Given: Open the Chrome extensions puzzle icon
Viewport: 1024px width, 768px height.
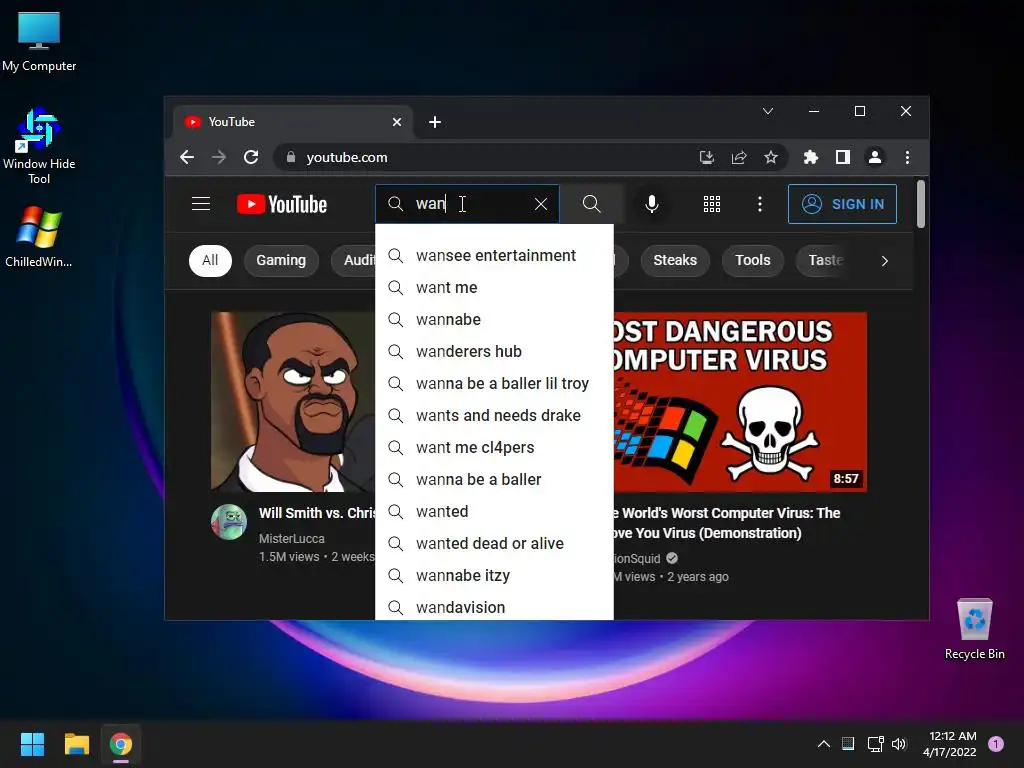Looking at the screenshot, I should (x=810, y=157).
